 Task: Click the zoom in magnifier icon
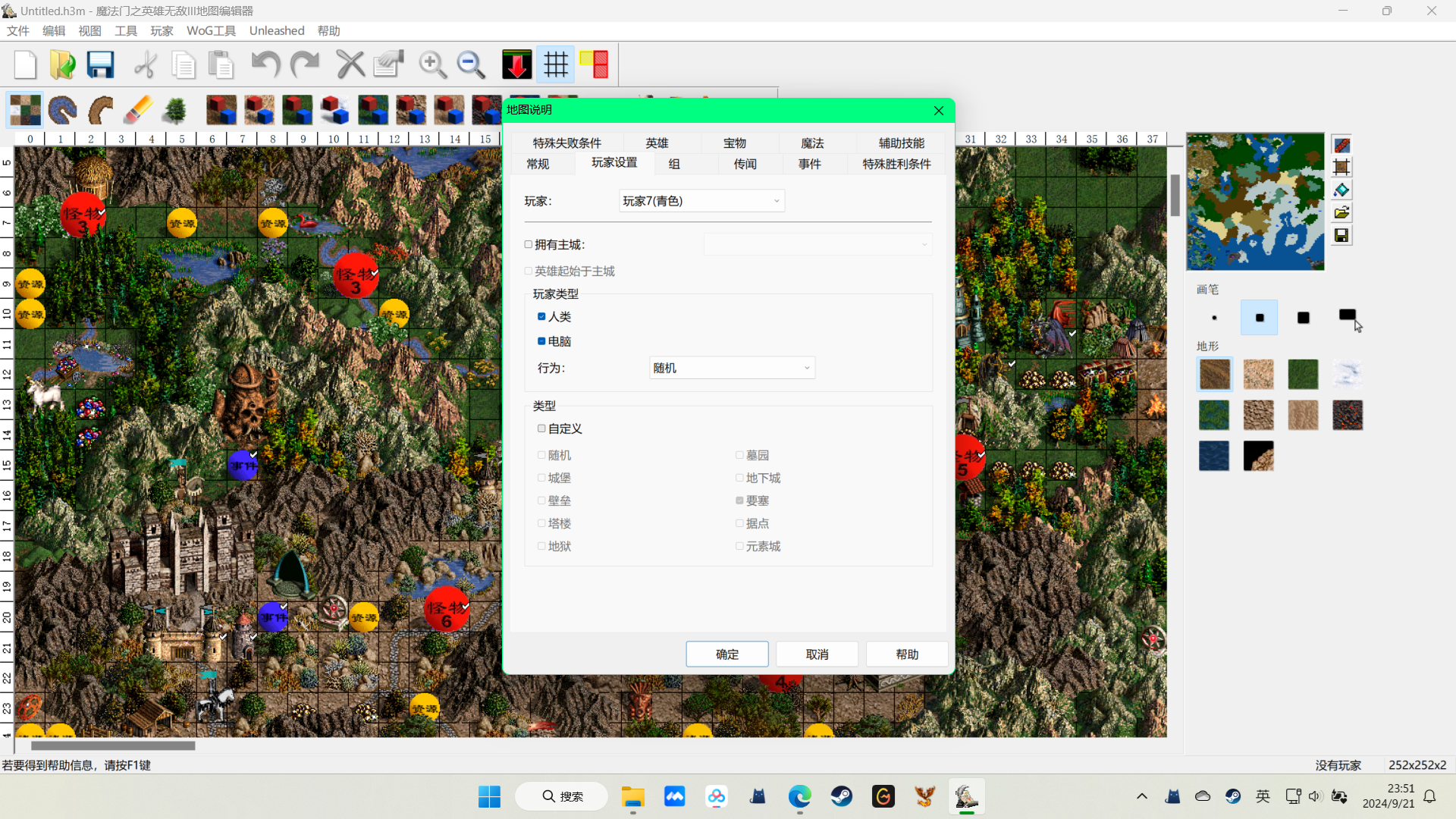pos(432,64)
